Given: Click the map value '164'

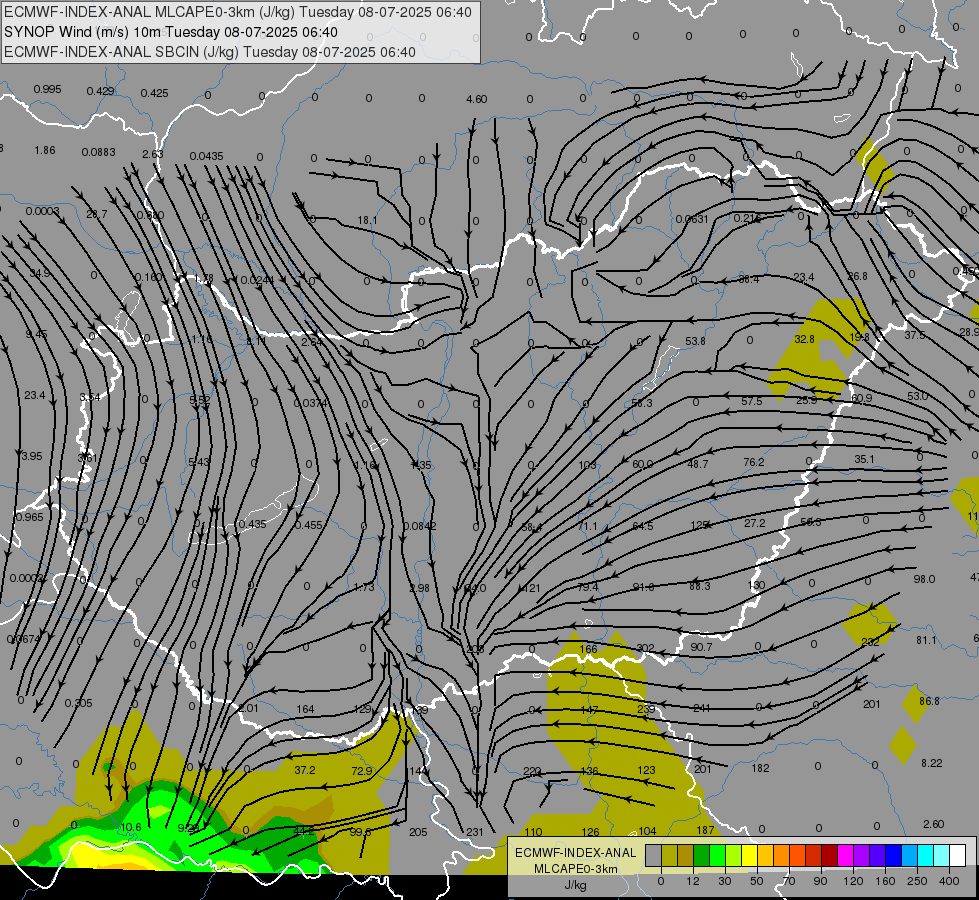Looking at the screenshot, I should pos(305,709).
